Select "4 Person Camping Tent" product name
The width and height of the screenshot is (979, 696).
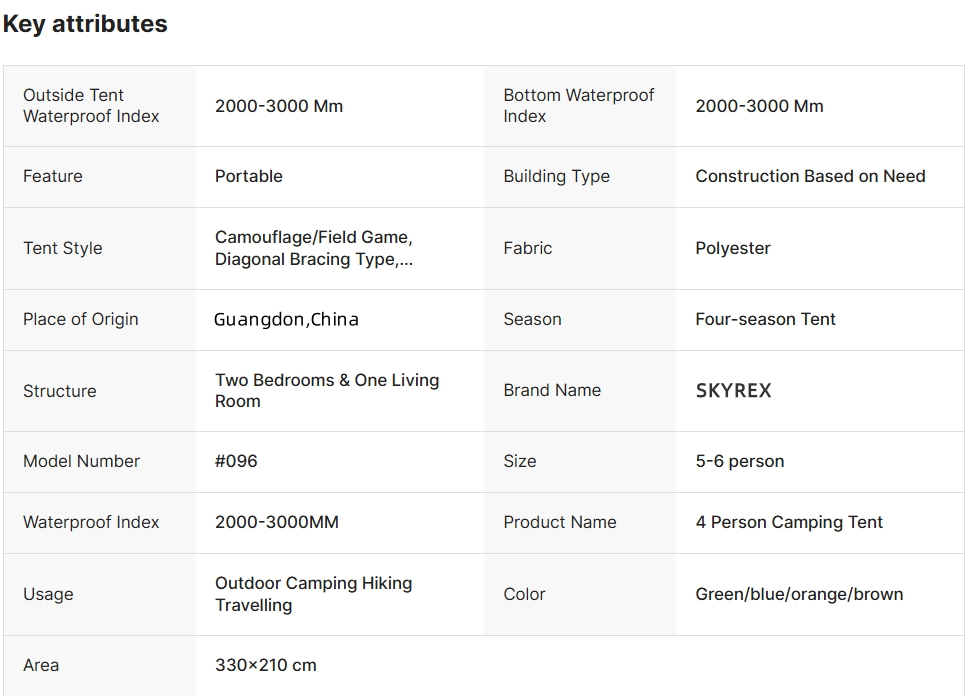click(x=789, y=522)
